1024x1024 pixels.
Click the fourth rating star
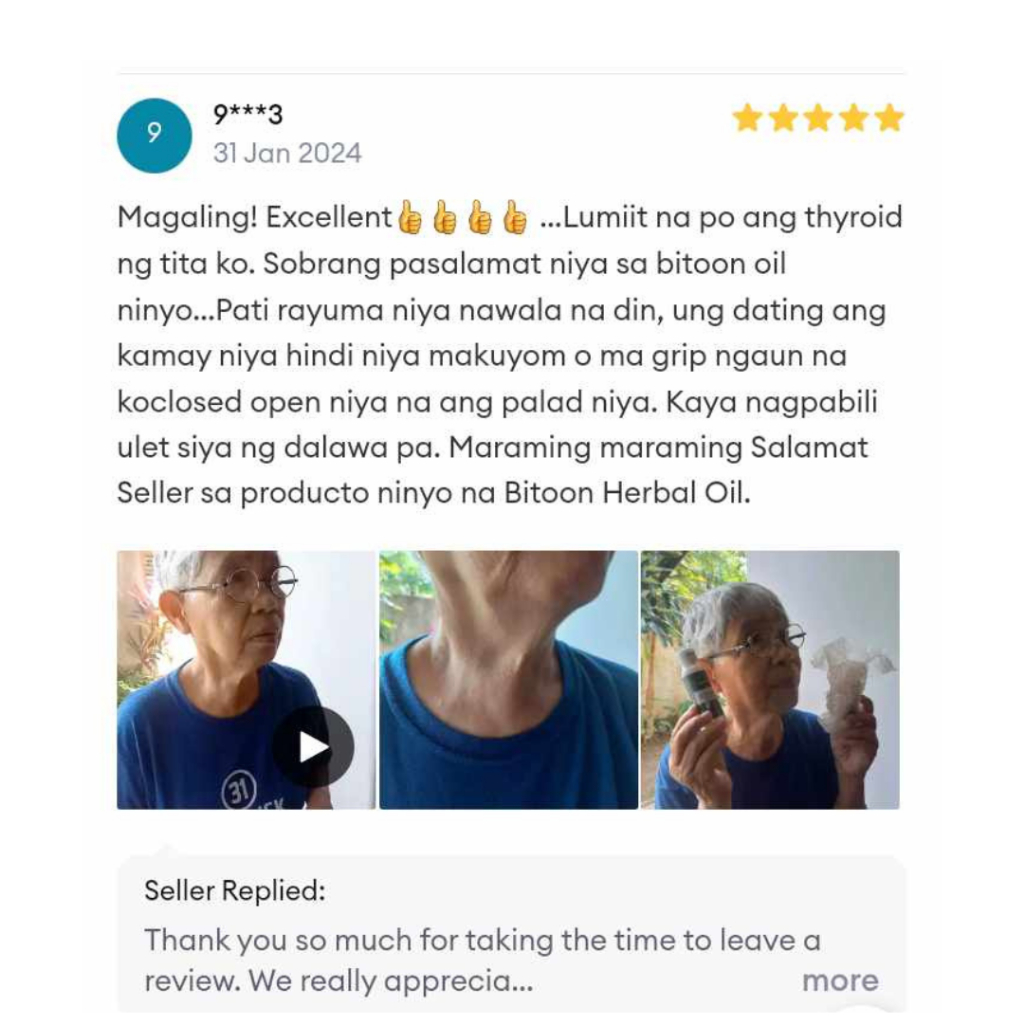click(854, 119)
